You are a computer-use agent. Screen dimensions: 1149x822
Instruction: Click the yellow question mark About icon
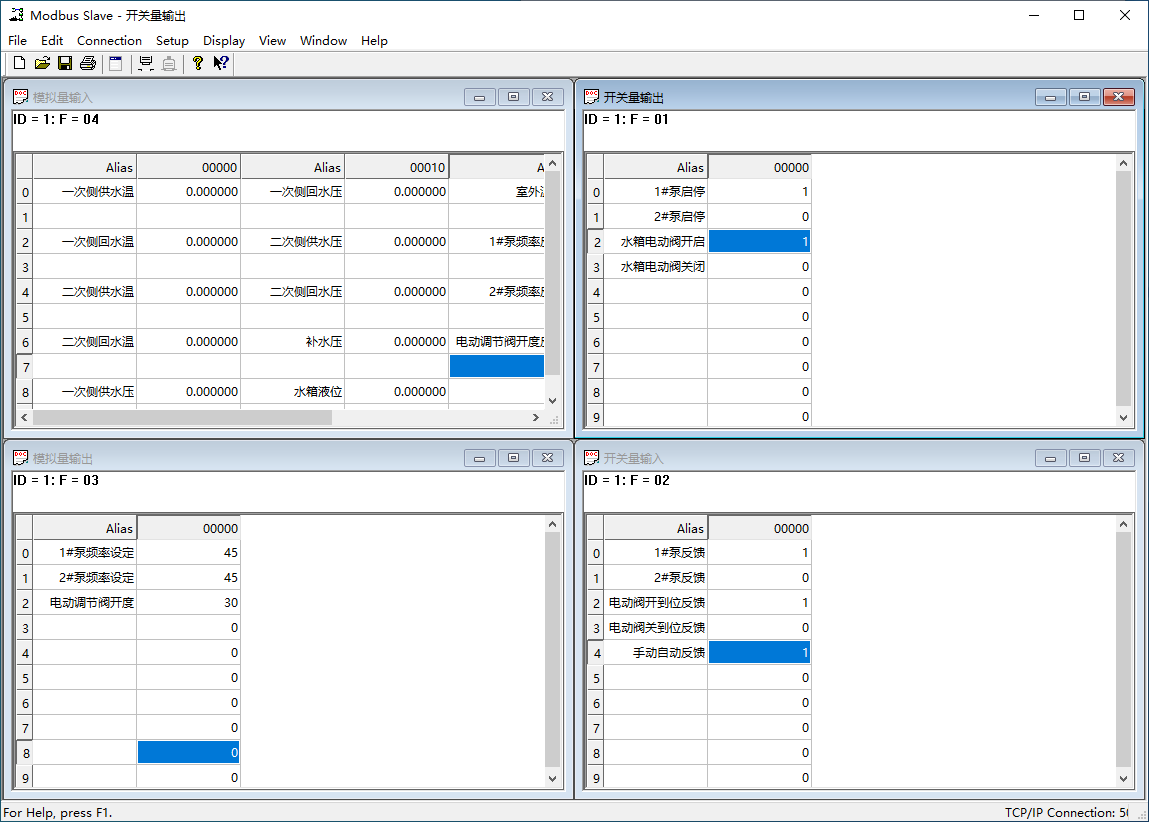[x=197, y=63]
